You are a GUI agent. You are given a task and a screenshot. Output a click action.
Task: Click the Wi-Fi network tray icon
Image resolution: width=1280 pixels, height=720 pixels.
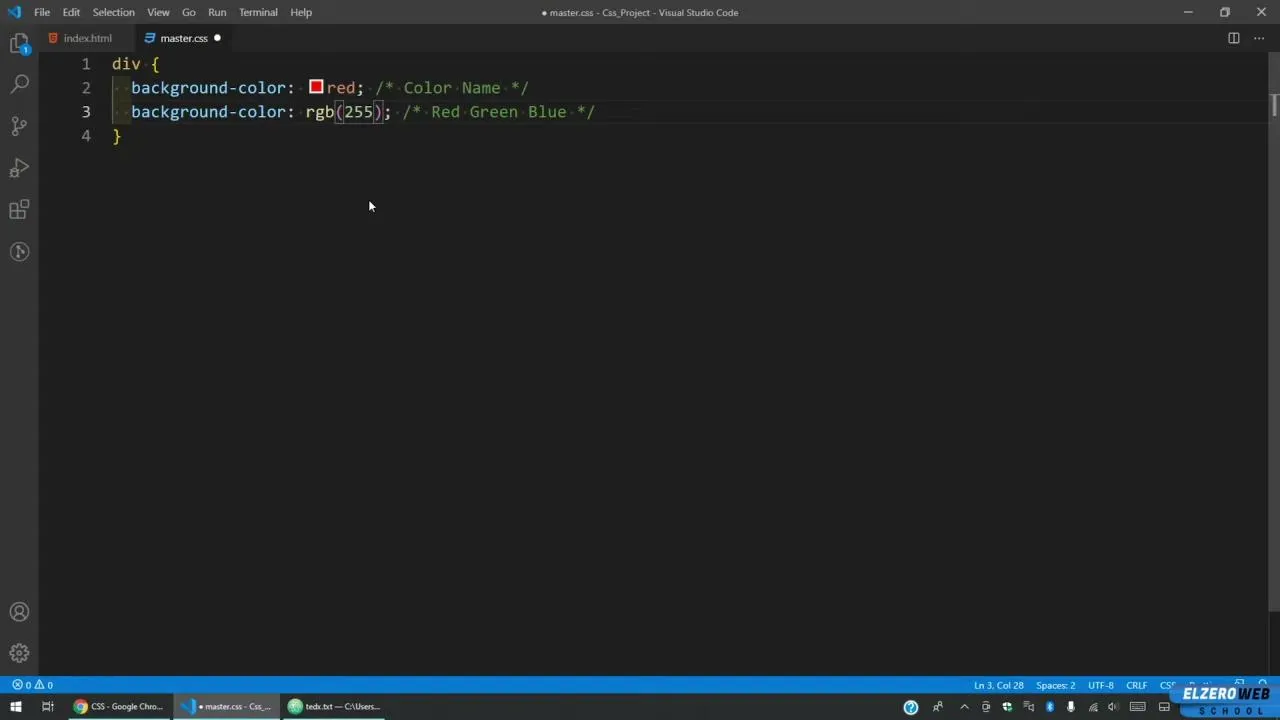pos(1093,707)
